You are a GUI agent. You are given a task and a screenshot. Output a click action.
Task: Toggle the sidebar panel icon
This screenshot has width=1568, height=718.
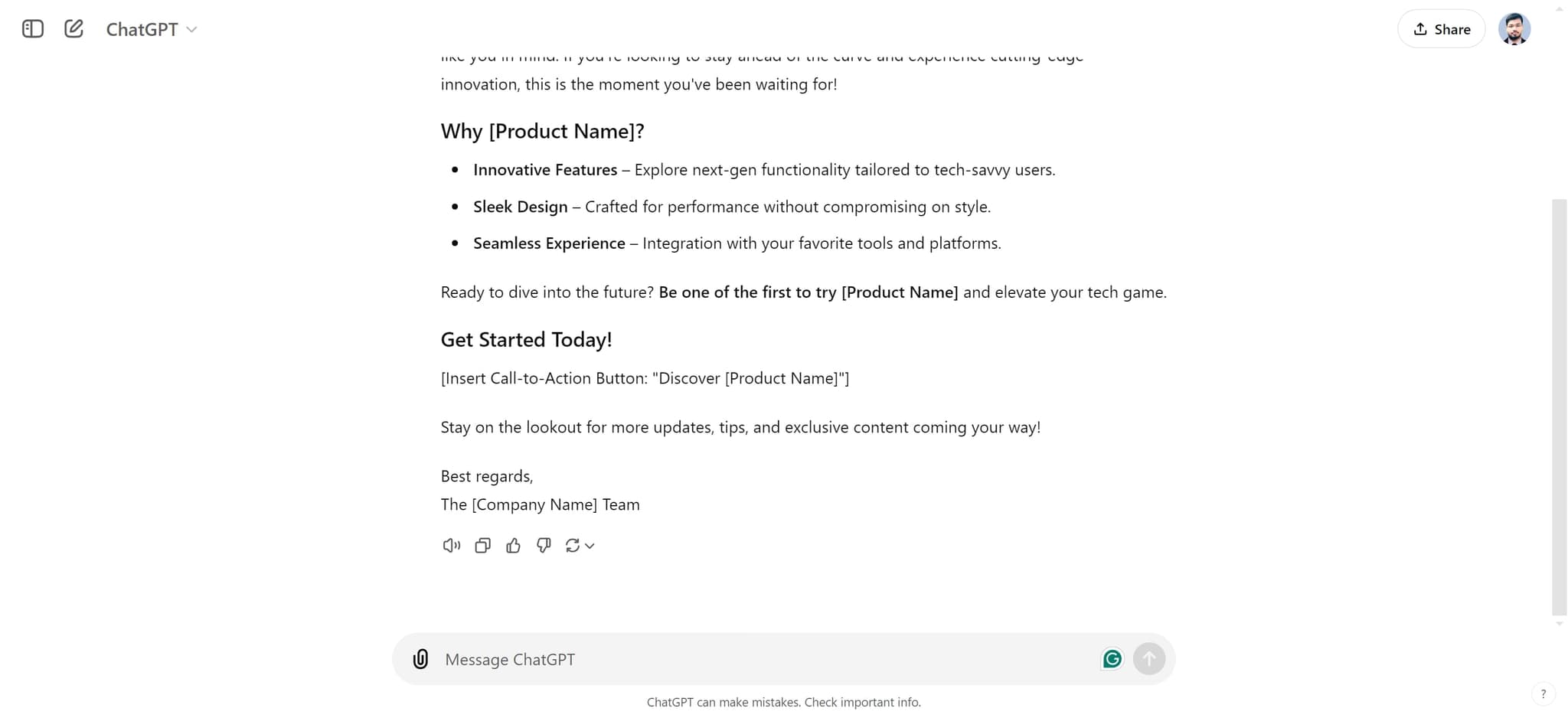(33, 29)
